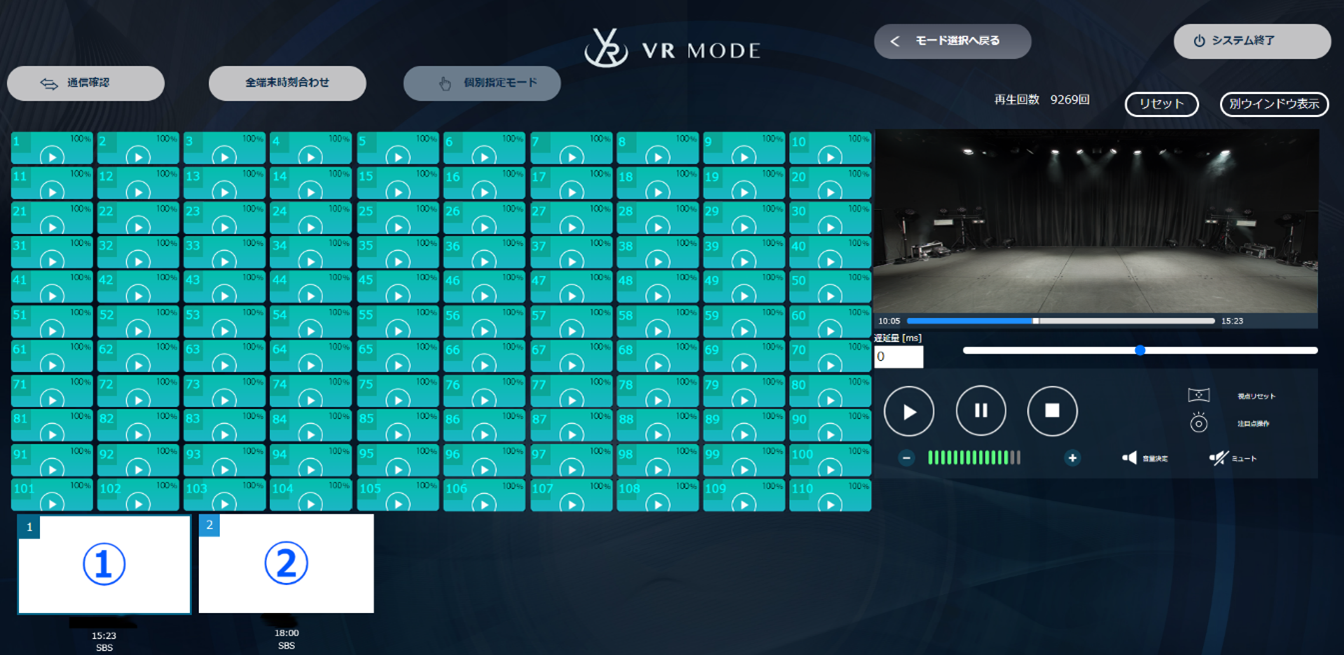The width and height of the screenshot is (1344, 655).
Task: Toggle individual selection mode (個別指定モード)
Action: point(482,83)
